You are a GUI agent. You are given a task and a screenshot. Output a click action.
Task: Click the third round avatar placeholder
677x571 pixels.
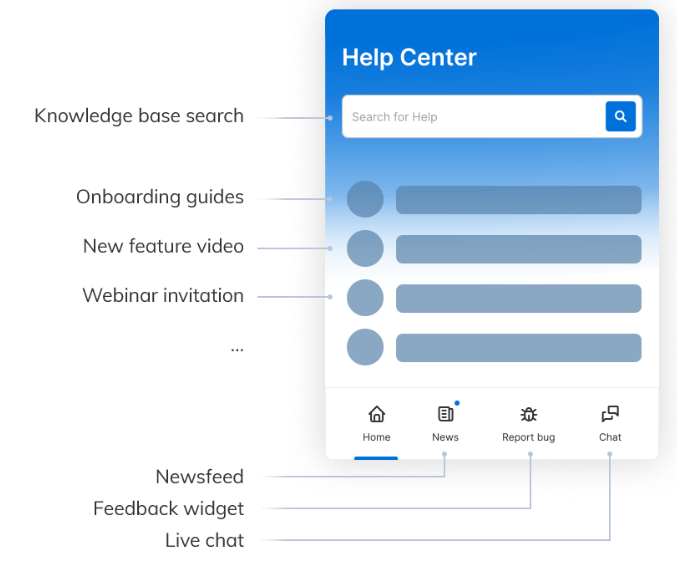[x=365, y=298]
